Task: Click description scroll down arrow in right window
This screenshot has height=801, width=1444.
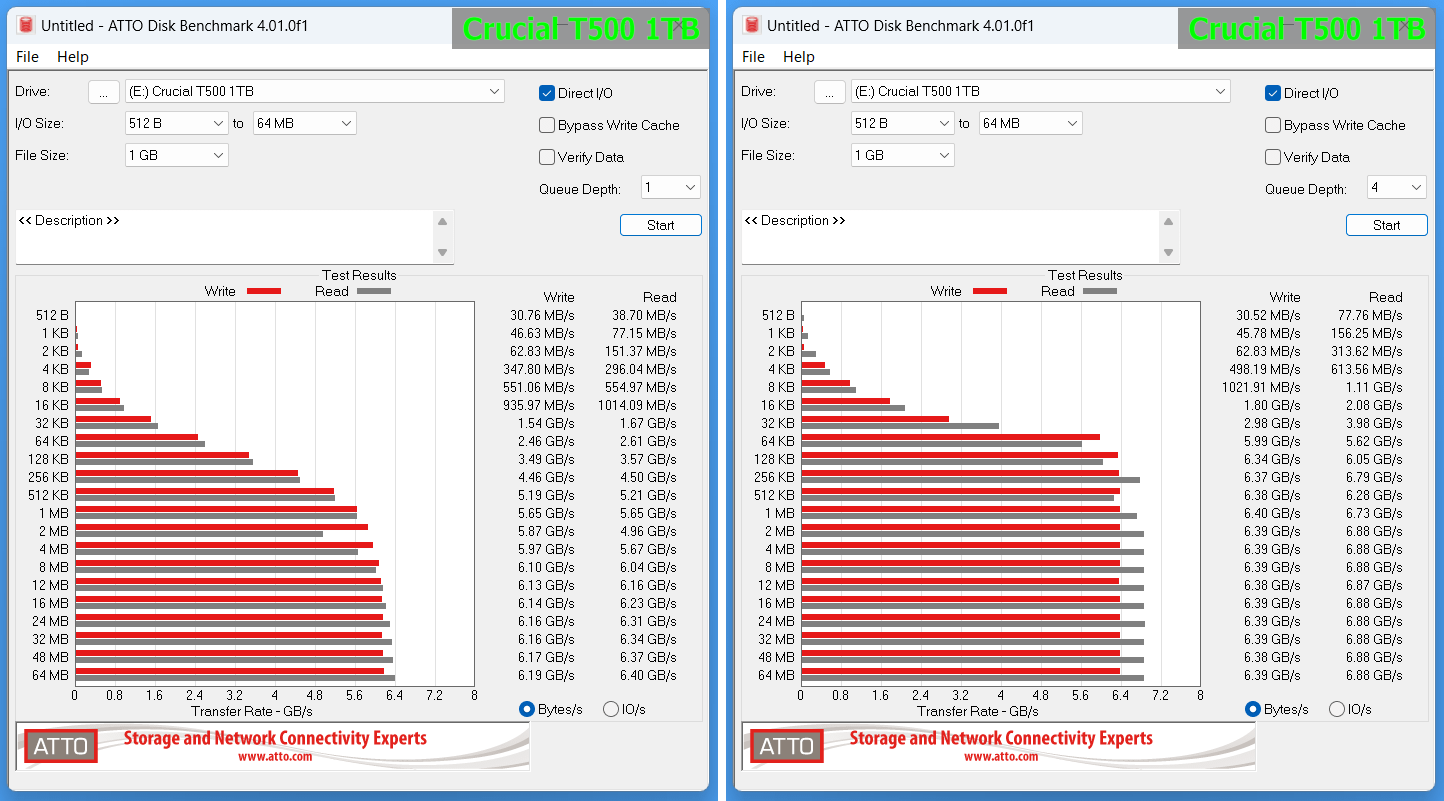Action: 1169,253
